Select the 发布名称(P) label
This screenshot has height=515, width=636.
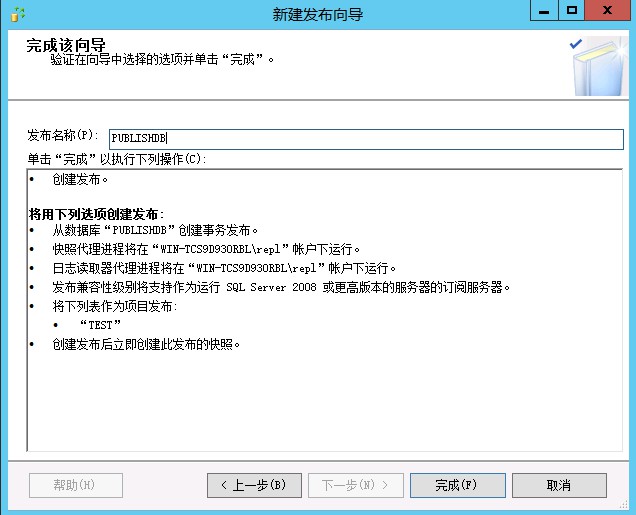pos(63,135)
